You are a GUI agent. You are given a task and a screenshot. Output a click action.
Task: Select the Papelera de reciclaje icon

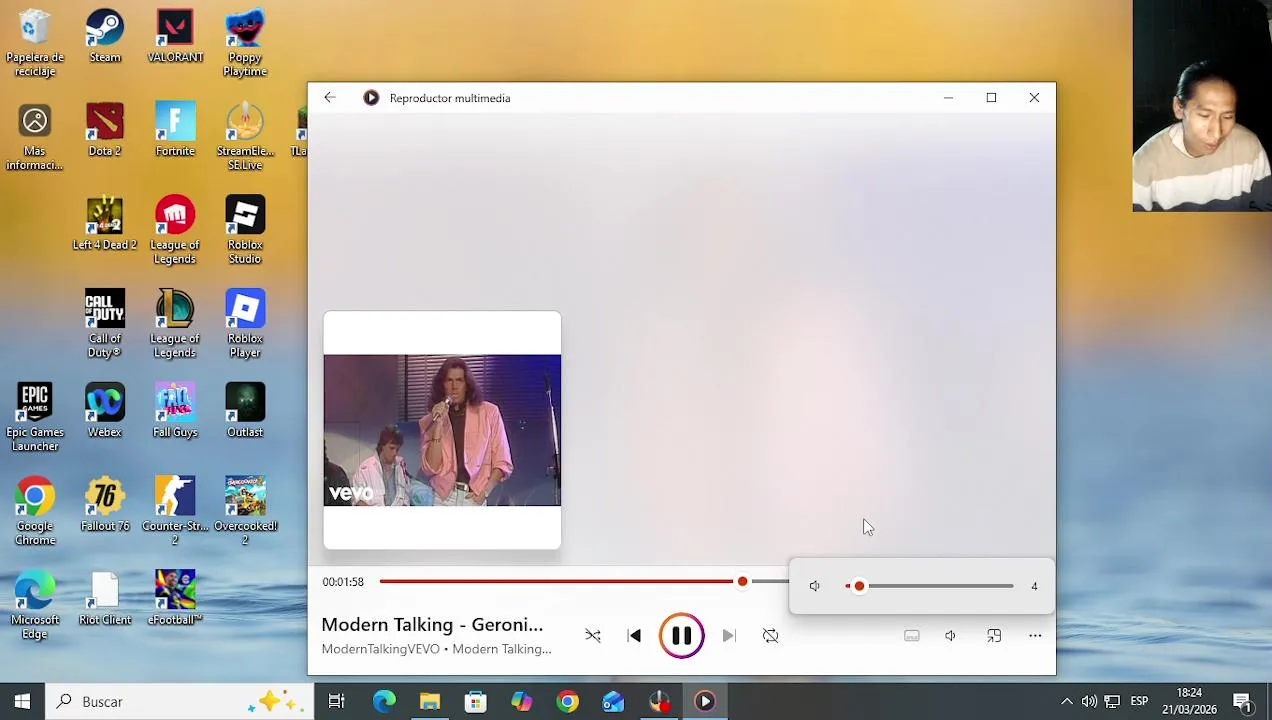35,44
